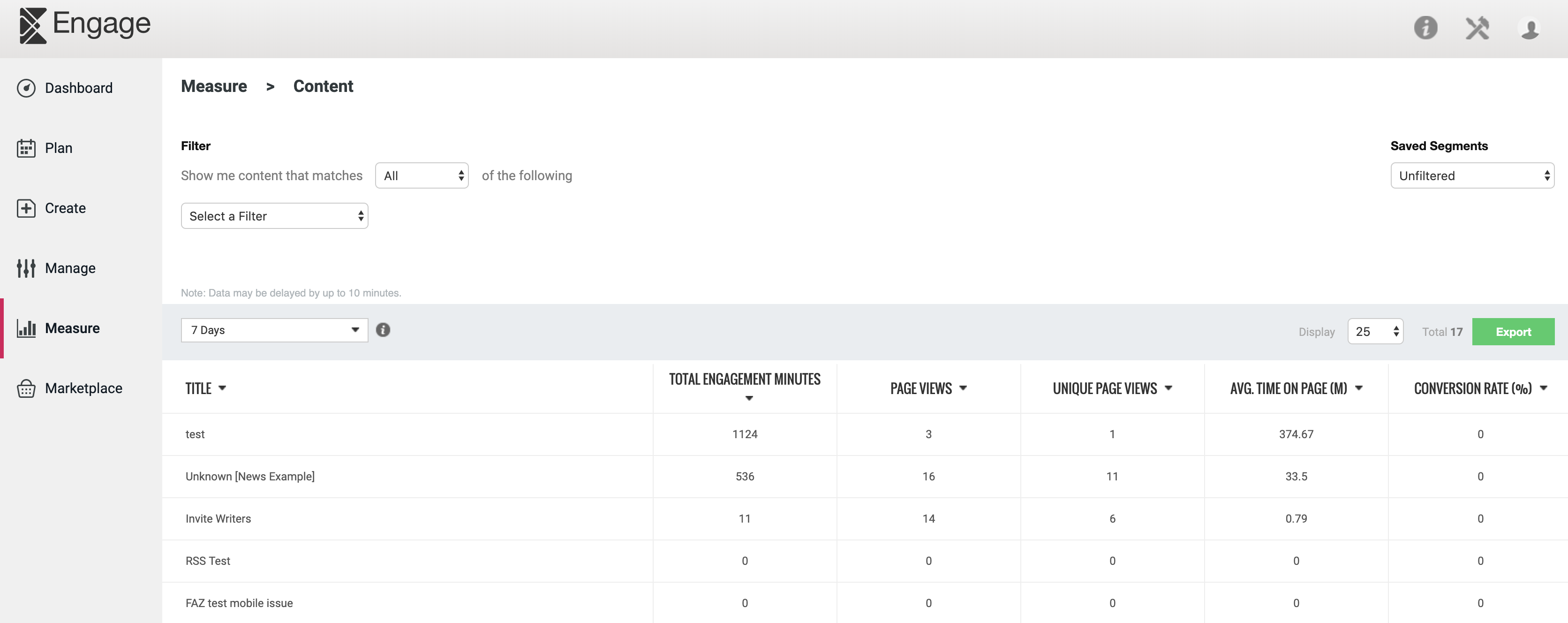Click the Measure bar chart icon
The width and height of the screenshot is (1568, 623).
tap(26, 328)
